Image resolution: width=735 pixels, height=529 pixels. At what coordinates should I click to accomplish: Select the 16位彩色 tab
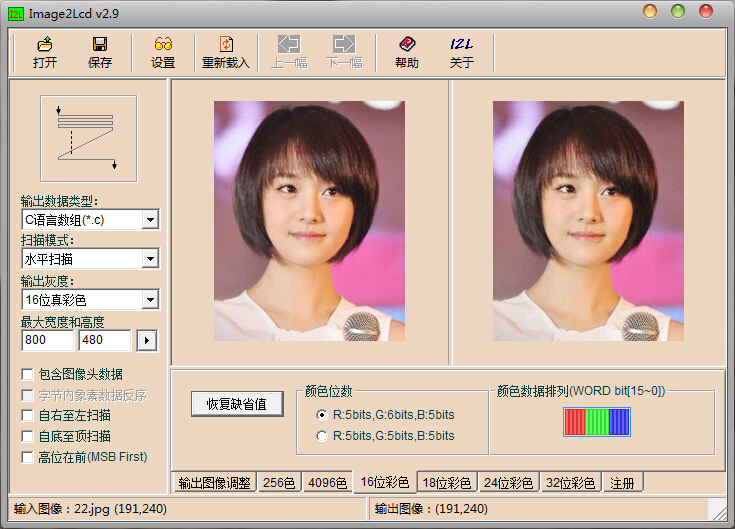click(x=384, y=482)
